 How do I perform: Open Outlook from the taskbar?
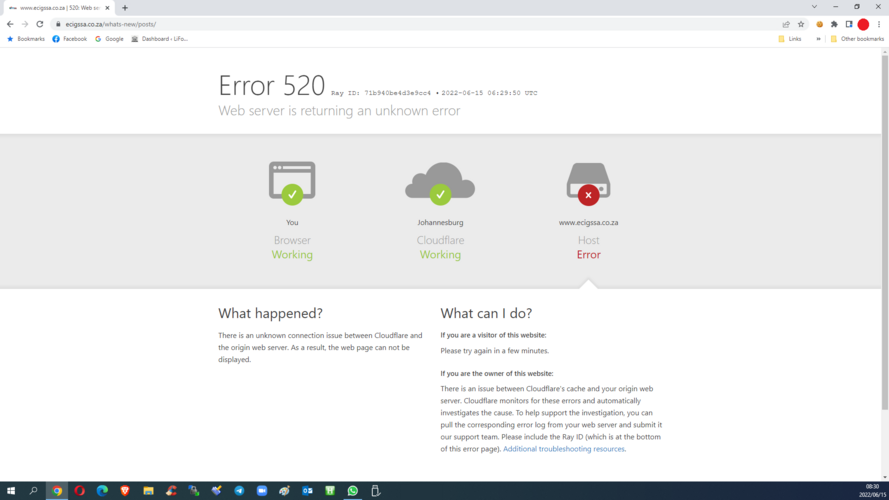tap(307, 491)
